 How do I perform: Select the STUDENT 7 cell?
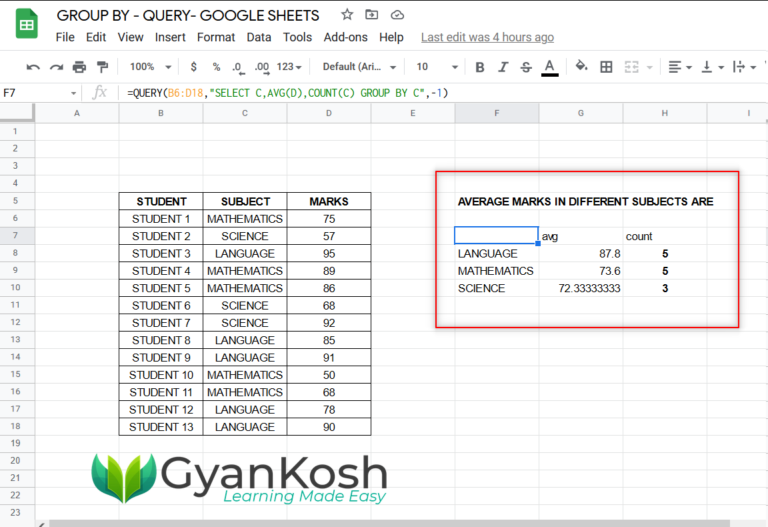point(161,323)
